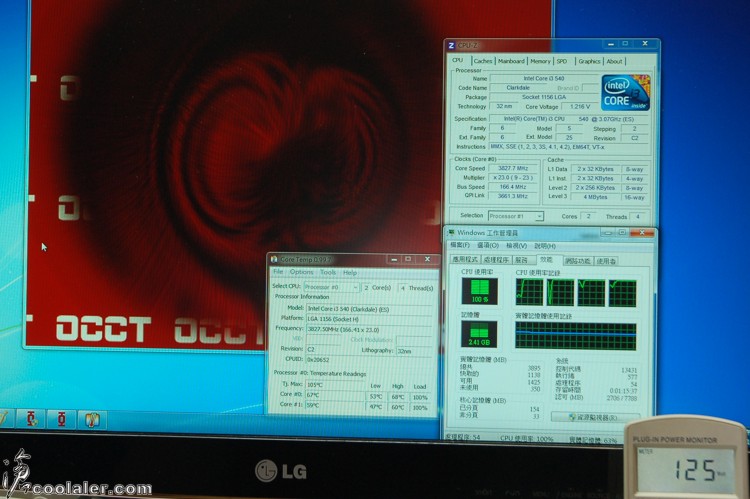Click the CPUID field showing 0x20652
The width and height of the screenshot is (750, 499).
[369, 360]
